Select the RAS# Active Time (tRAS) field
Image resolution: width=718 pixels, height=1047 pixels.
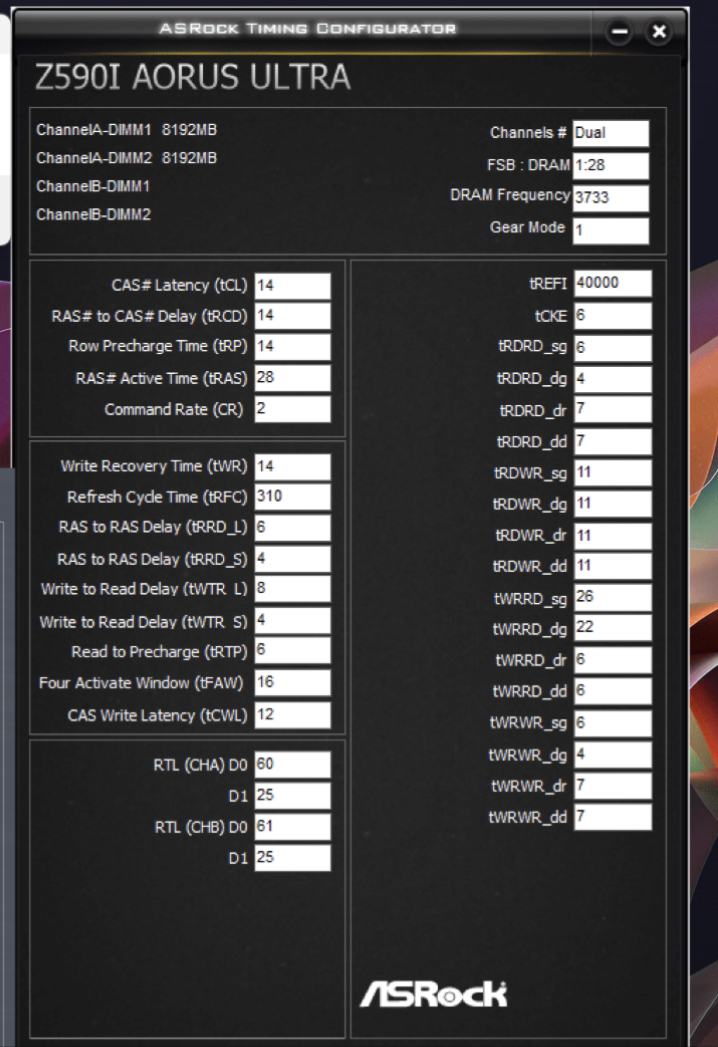[x=293, y=378]
